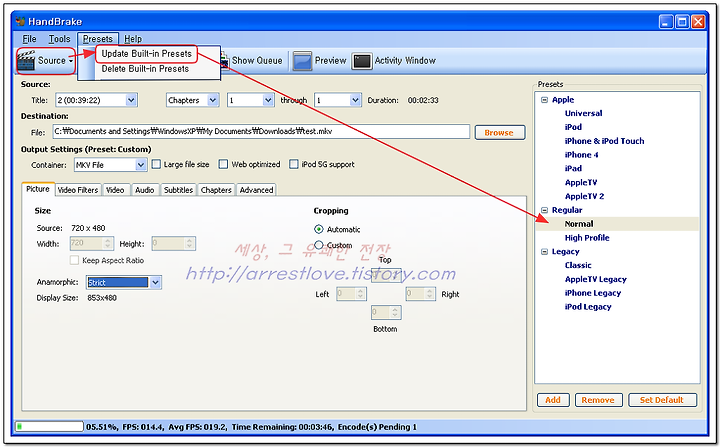Enable Large file size checkbox
Viewport: 720px width, 447px height.
pos(157,164)
